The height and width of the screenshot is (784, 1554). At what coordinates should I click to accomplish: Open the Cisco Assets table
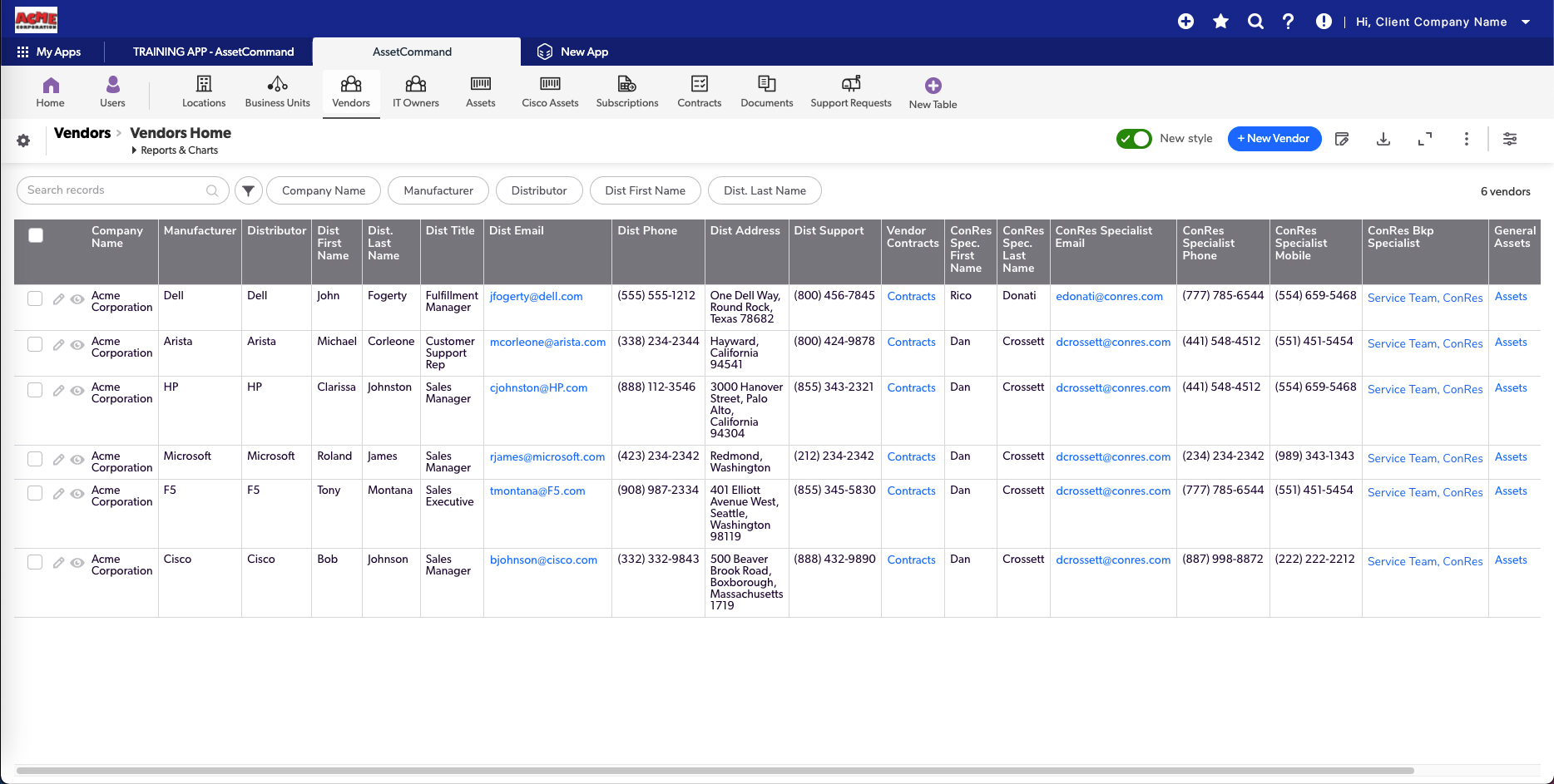[x=550, y=92]
